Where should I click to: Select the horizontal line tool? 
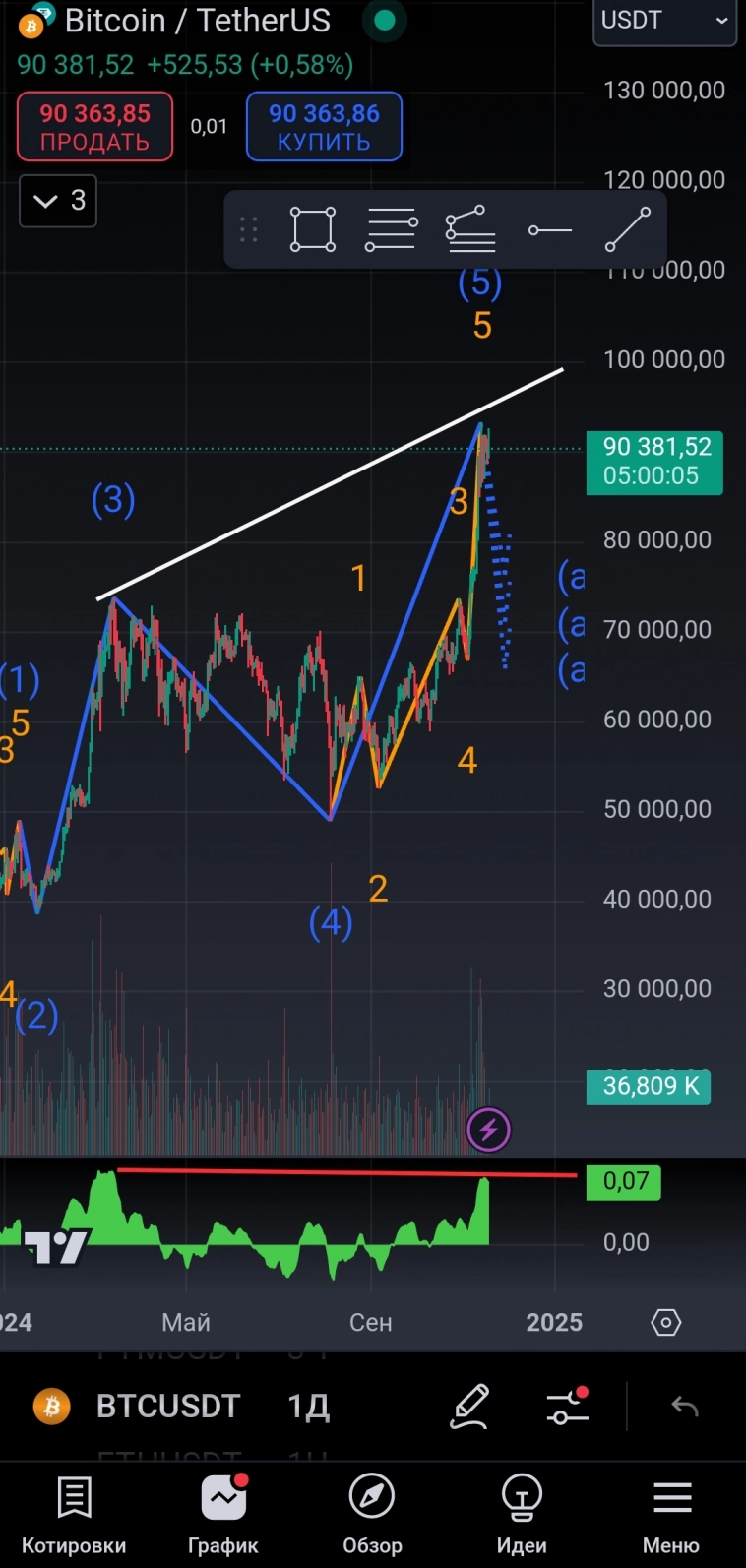(549, 230)
